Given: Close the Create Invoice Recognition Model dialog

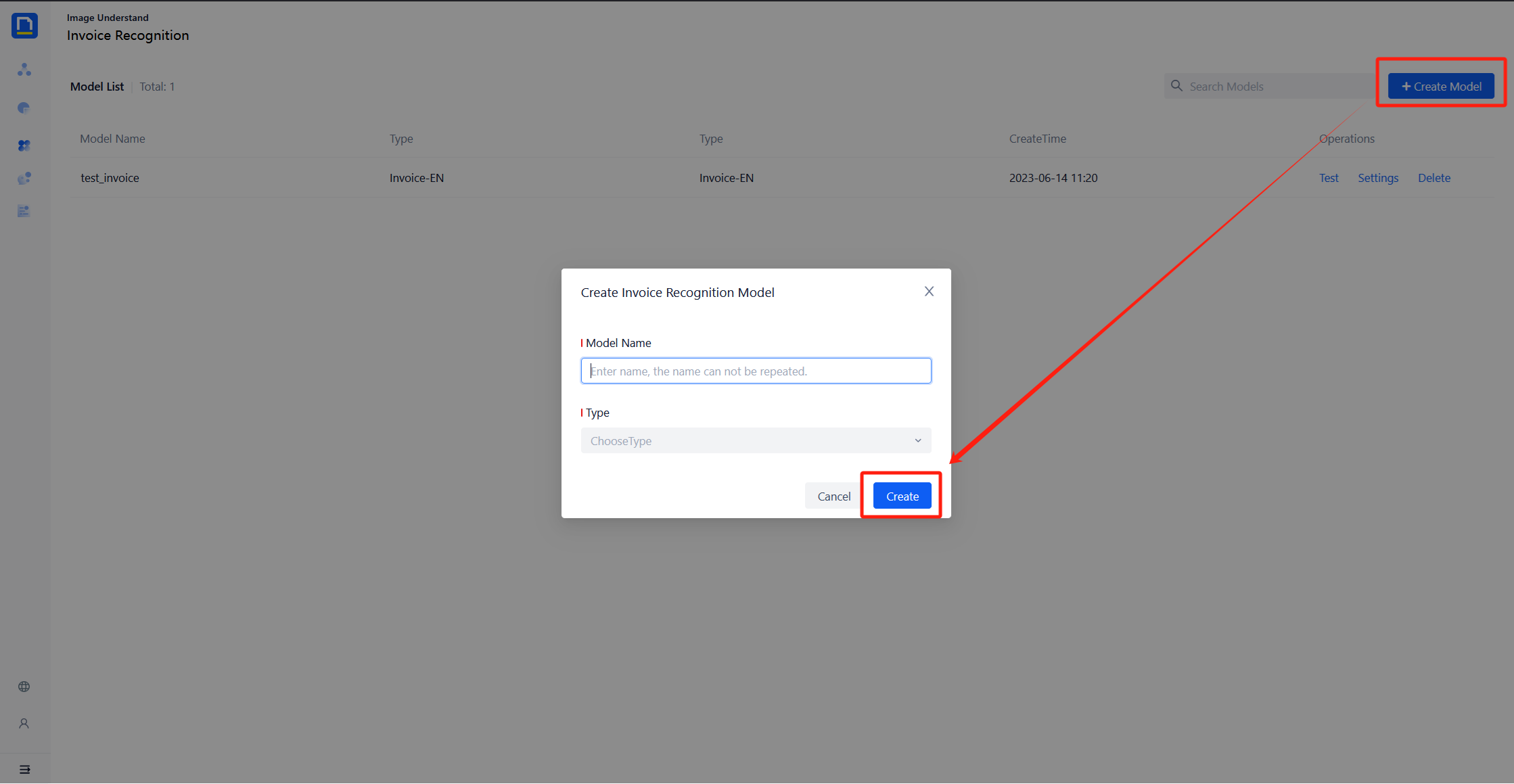Looking at the screenshot, I should click(x=929, y=291).
